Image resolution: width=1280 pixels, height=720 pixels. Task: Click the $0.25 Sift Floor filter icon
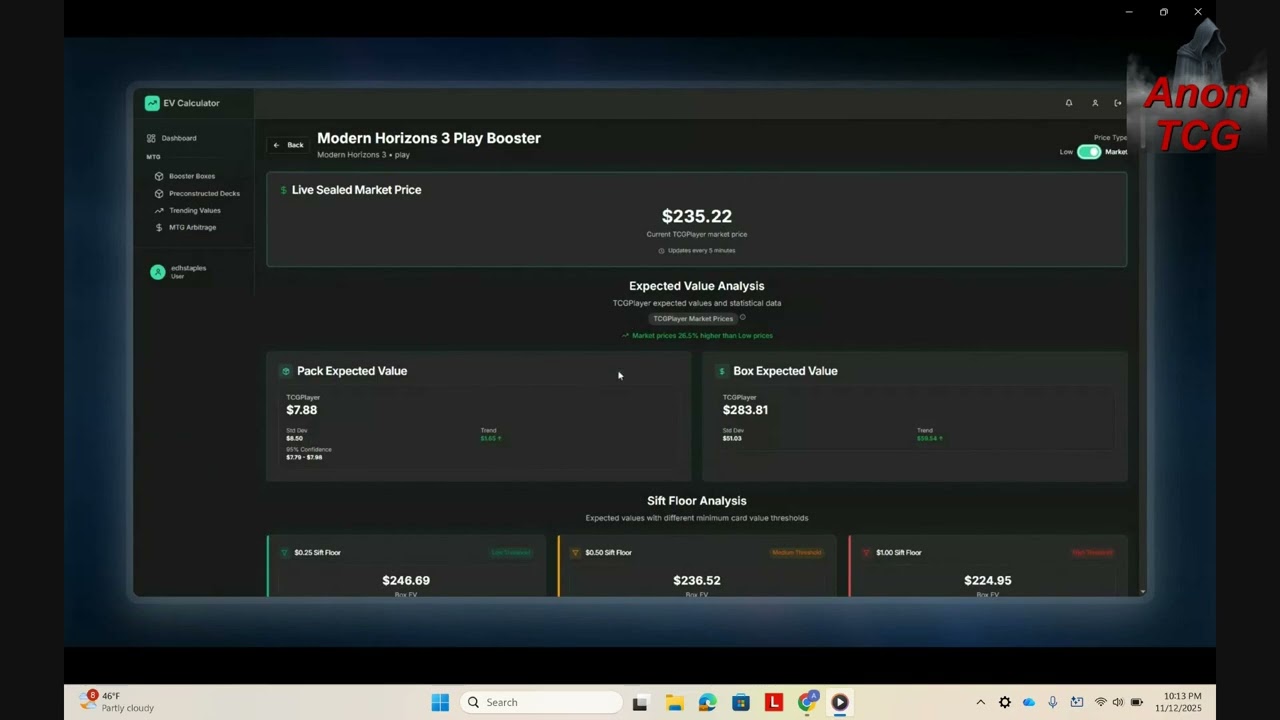click(x=284, y=552)
